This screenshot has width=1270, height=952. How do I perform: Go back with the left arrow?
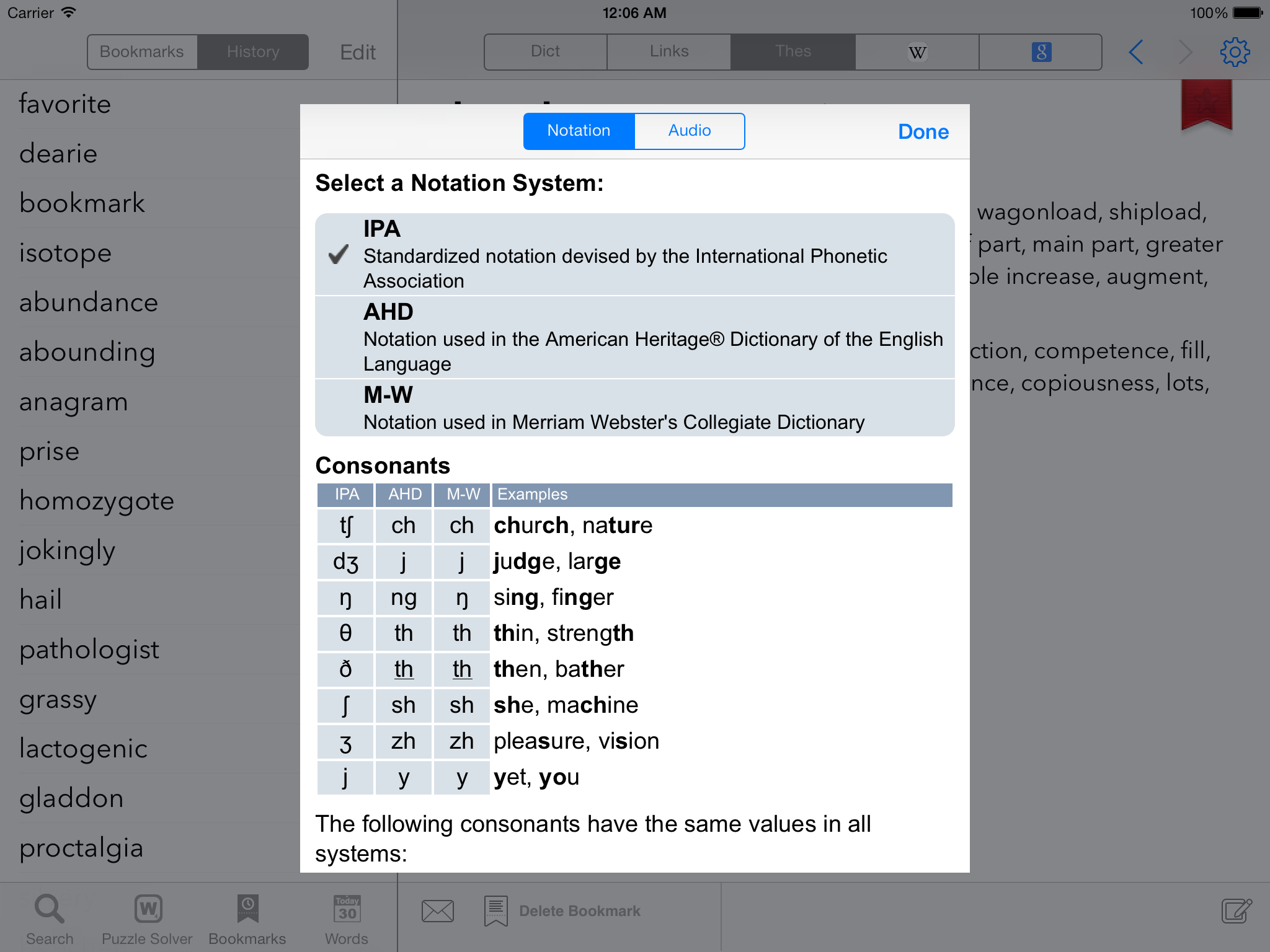tap(1136, 52)
